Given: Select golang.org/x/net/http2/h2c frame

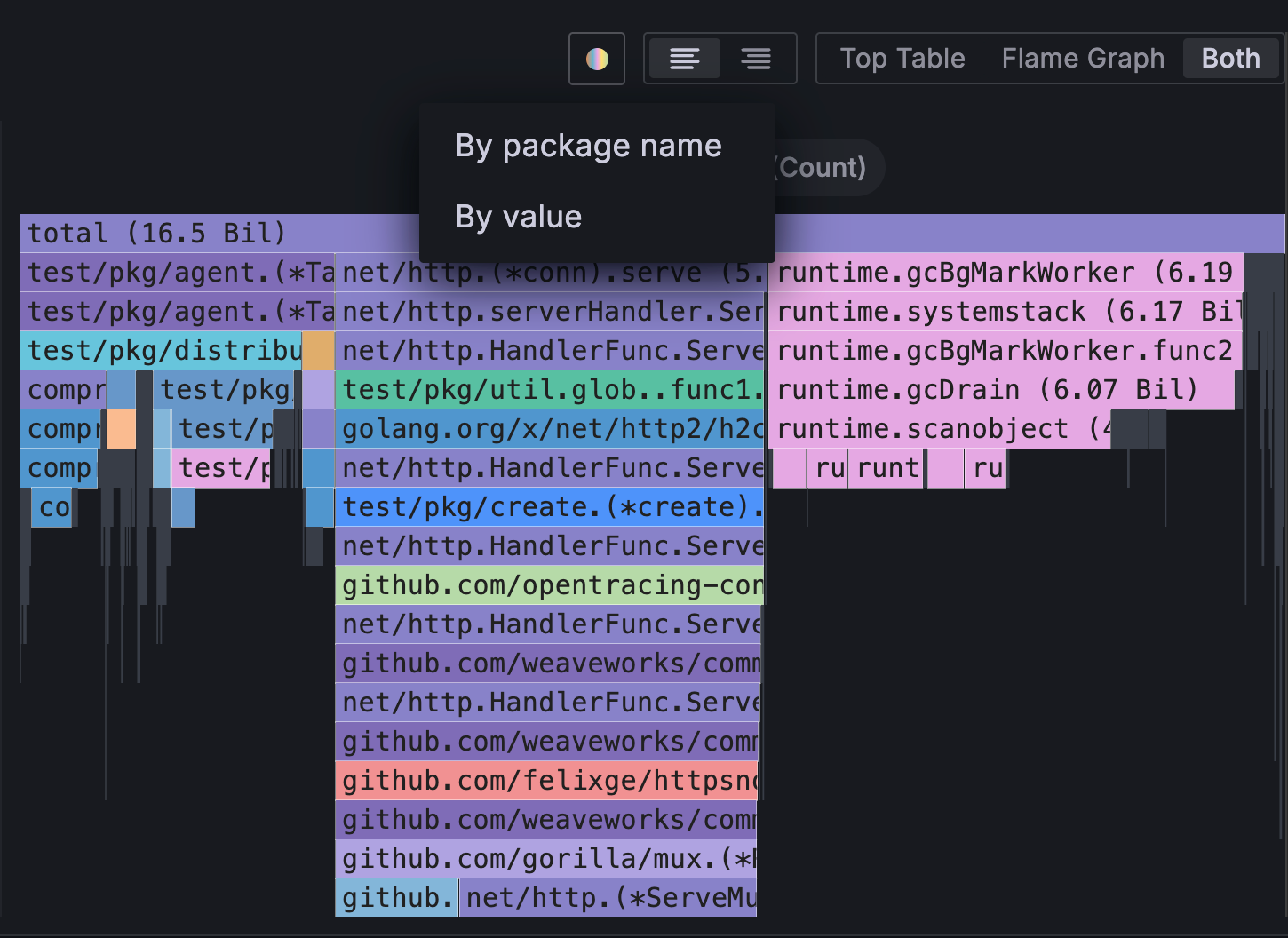Looking at the screenshot, I should (x=551, y=429).
